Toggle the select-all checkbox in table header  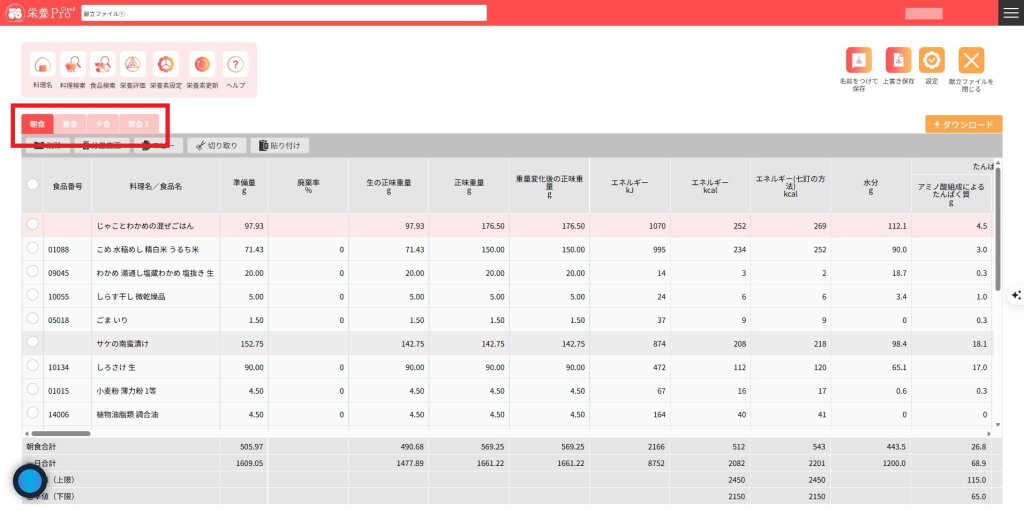click(33, 185)
